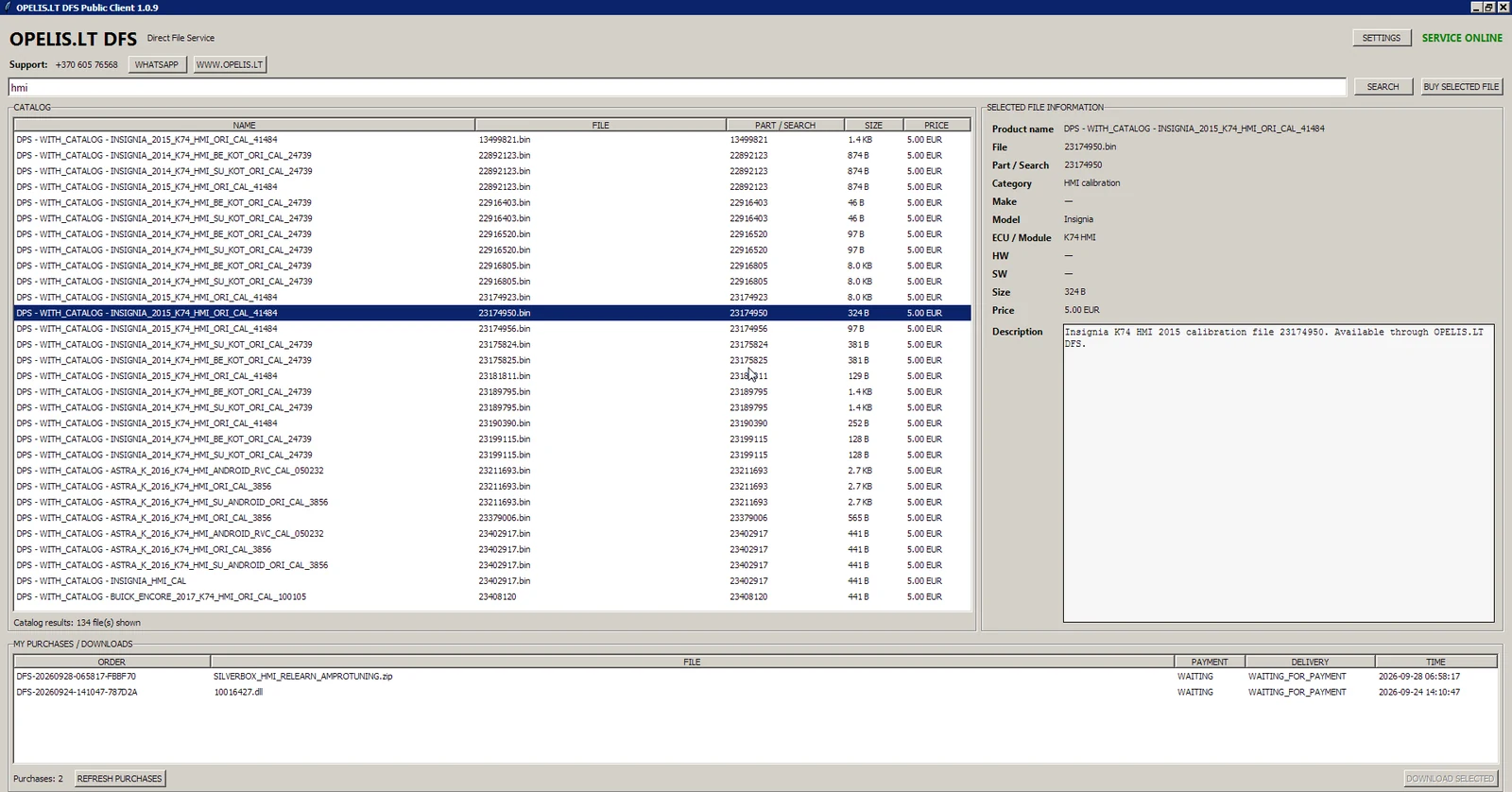This screenshot has height=792, width=1512.
Task: Select the catalog row with file 23181811.bin
Action: [x=491, y=376]
